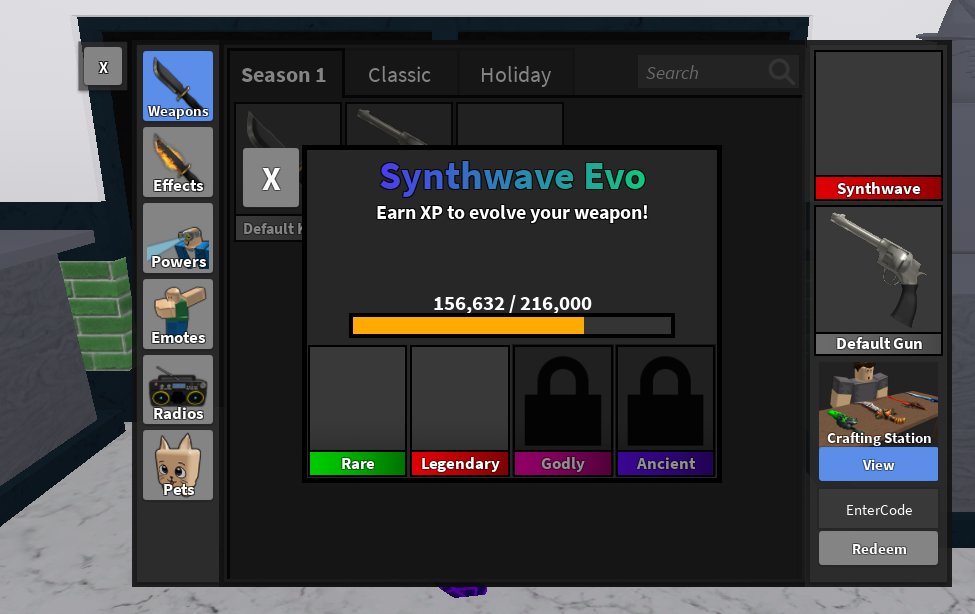Click the View crafting station button
975x614 pixels.
click(x=878, y=464)
